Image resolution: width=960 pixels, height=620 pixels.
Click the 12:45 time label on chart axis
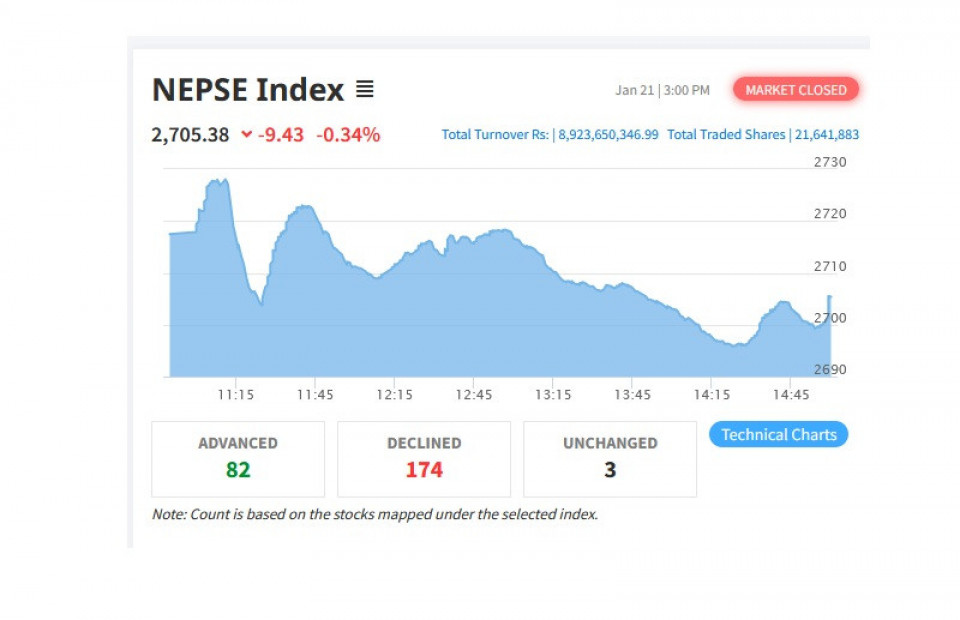click(474, 395)
